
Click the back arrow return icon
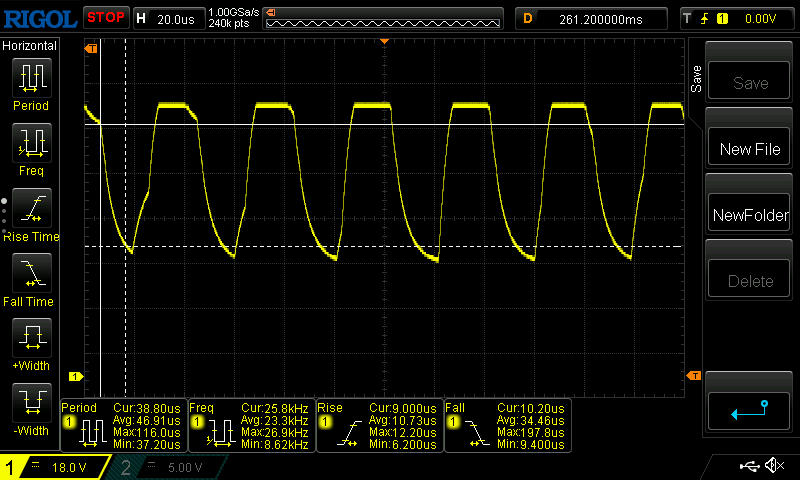pyautogui.click(x=749, y=408)
